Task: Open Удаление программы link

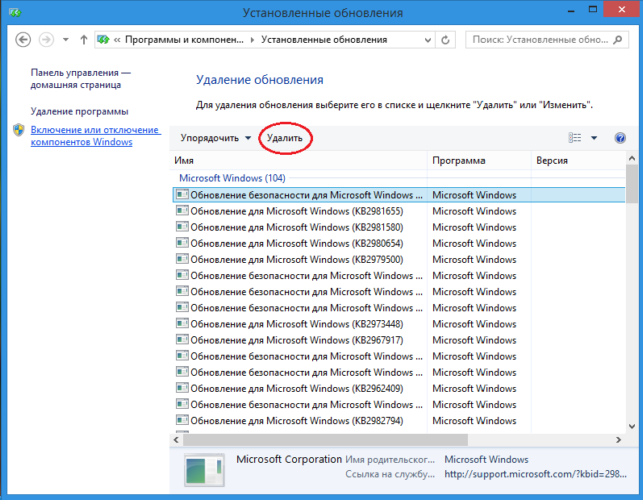Action: pyautogui.click(x=79, y=112)
